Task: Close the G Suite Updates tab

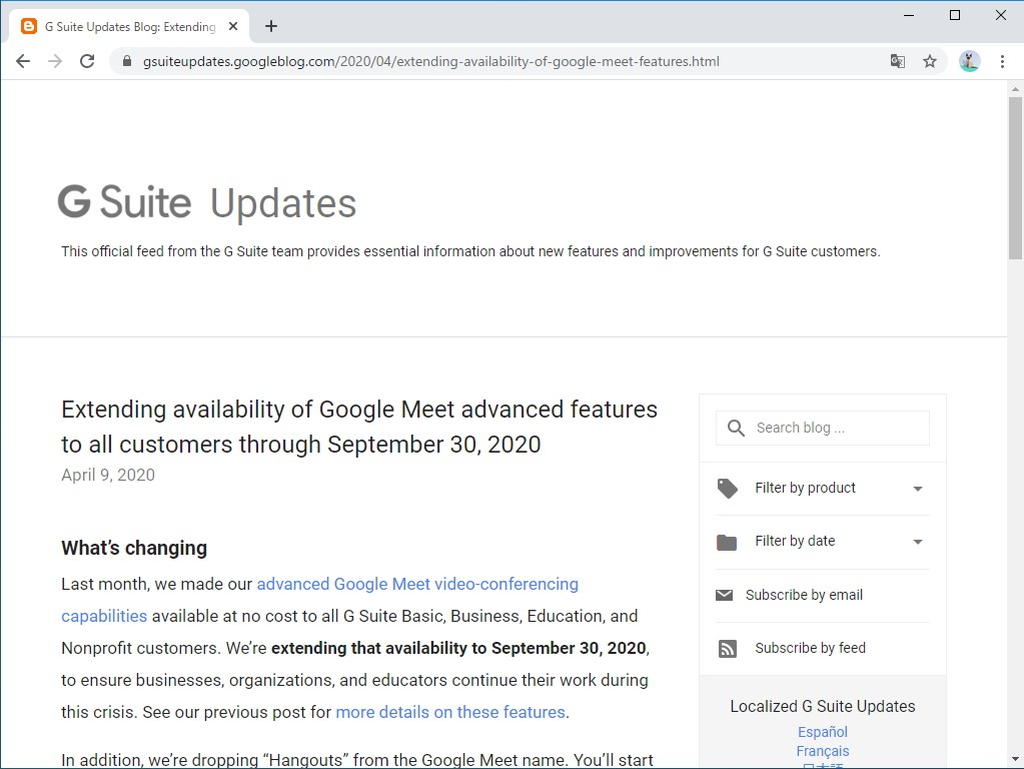Action: [233, 27]
